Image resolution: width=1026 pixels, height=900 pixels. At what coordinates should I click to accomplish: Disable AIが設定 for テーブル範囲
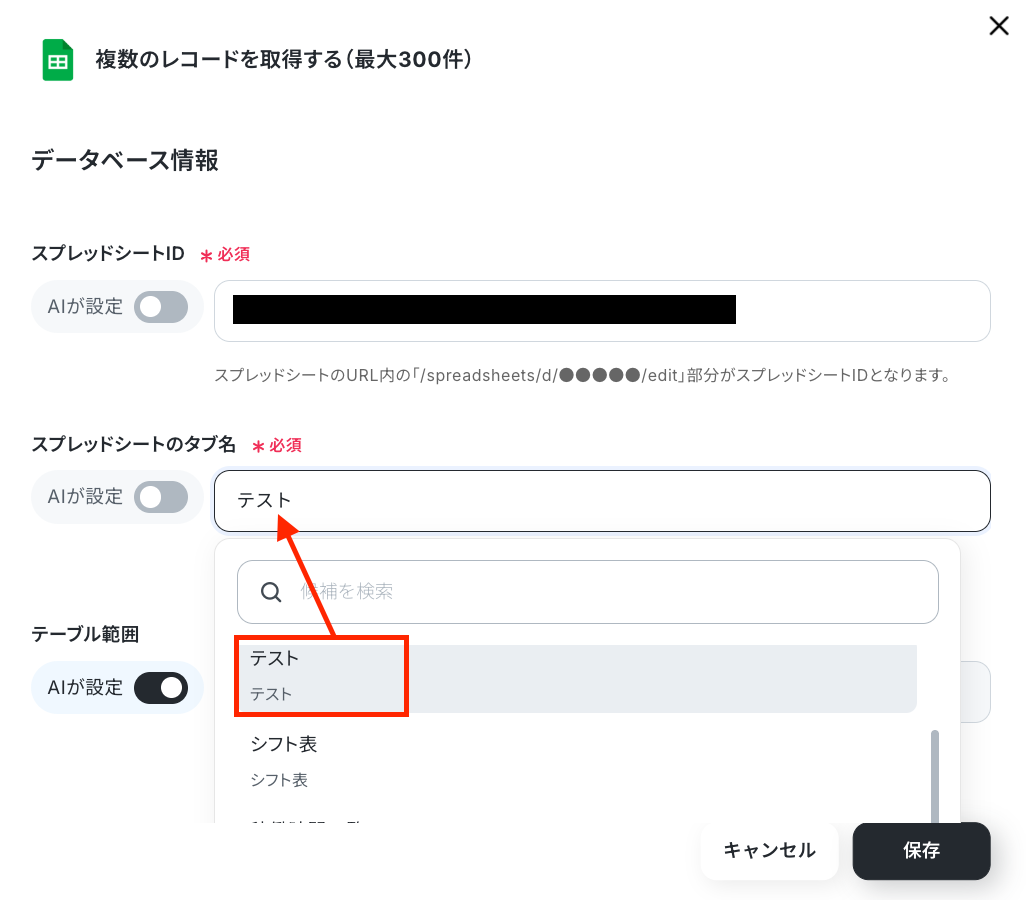click(x=161, y=688)
